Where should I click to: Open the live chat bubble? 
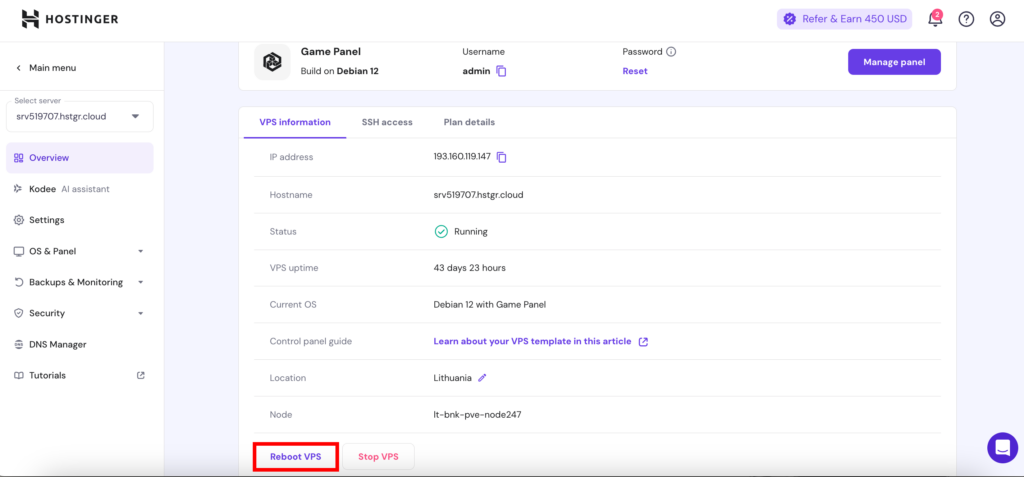(x=1002, y=448)
